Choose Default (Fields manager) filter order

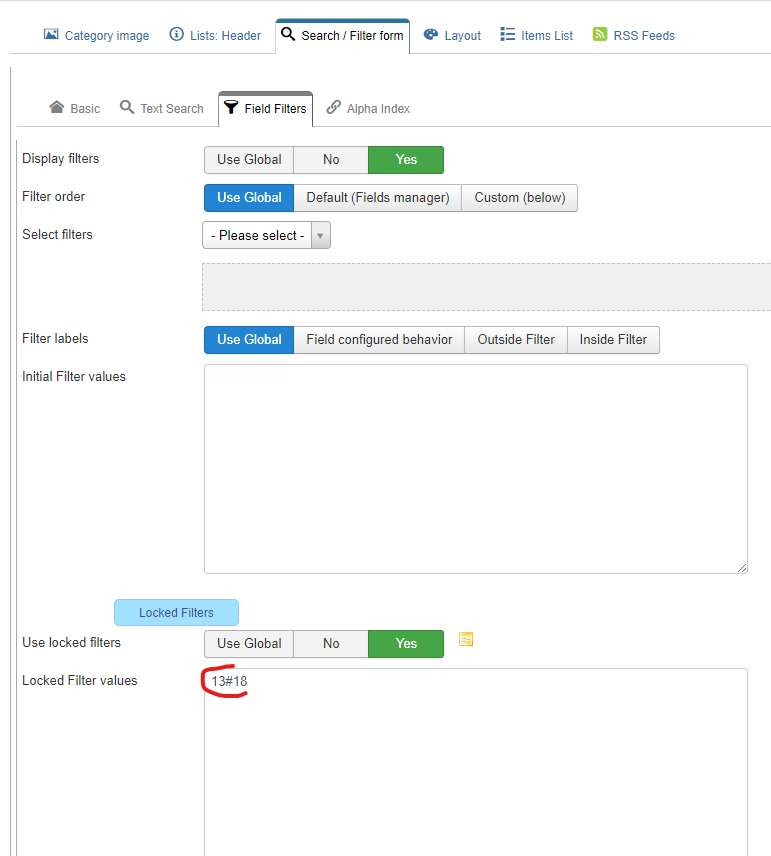click(x=378, y=198)
